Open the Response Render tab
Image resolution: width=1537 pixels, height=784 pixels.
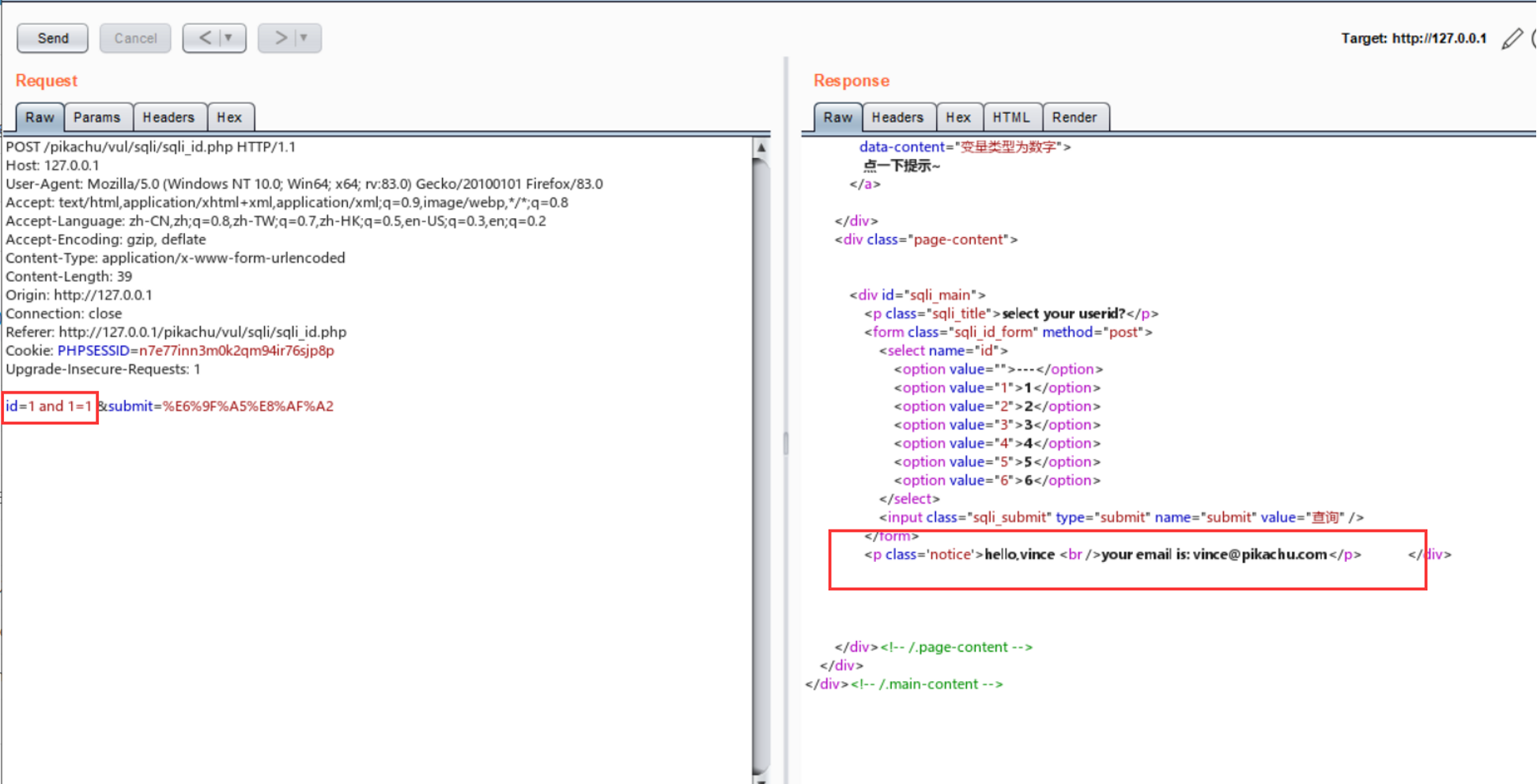tap(1074, 117)
